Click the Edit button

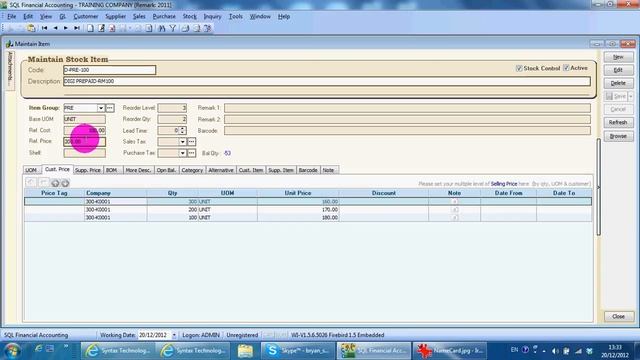(x=618, y=70)
